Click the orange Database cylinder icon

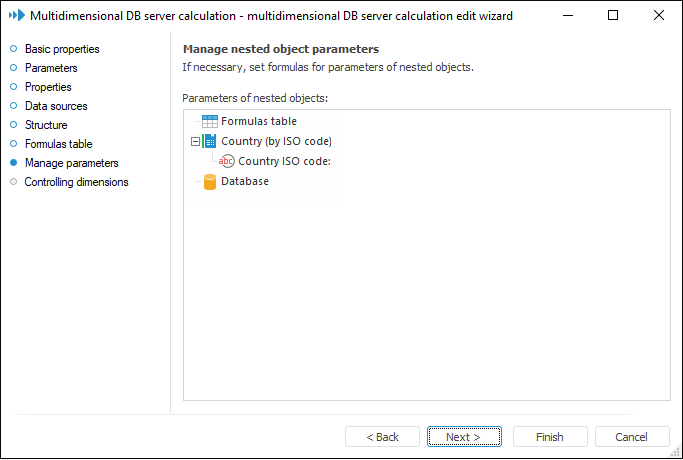[210, 181]
